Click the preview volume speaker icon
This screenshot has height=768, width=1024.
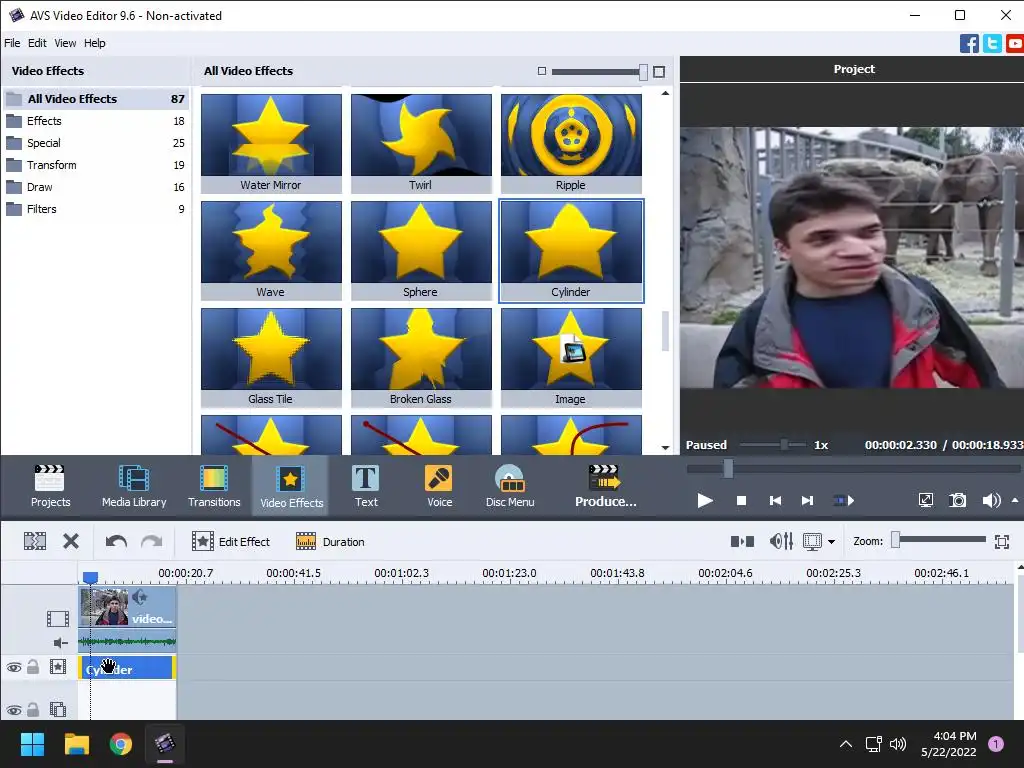pyautogui.click(x=991, y=501)
